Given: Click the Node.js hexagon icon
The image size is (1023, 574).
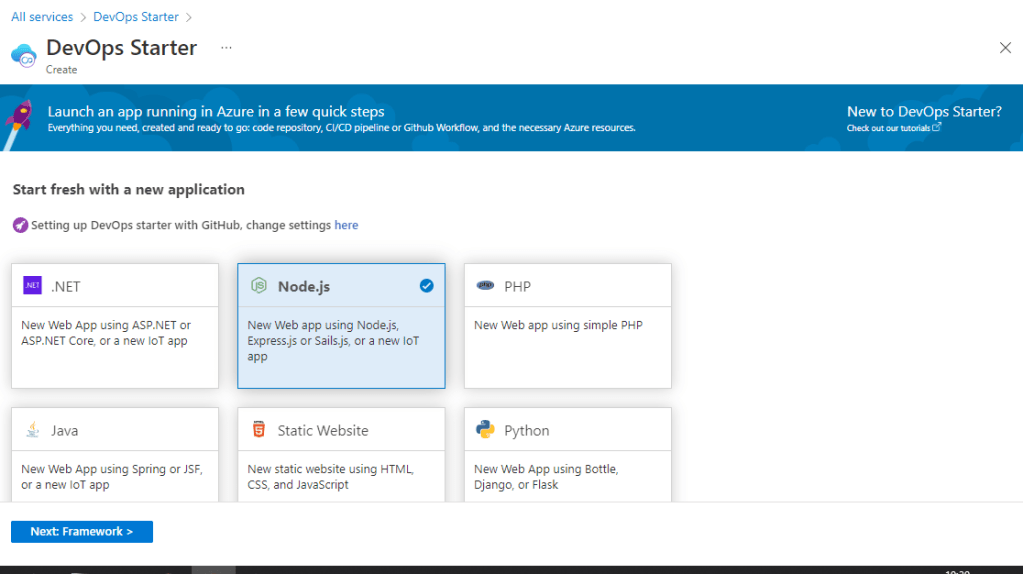Looking at the screenshot, I should pyautogui.click(x=259, y=286).
